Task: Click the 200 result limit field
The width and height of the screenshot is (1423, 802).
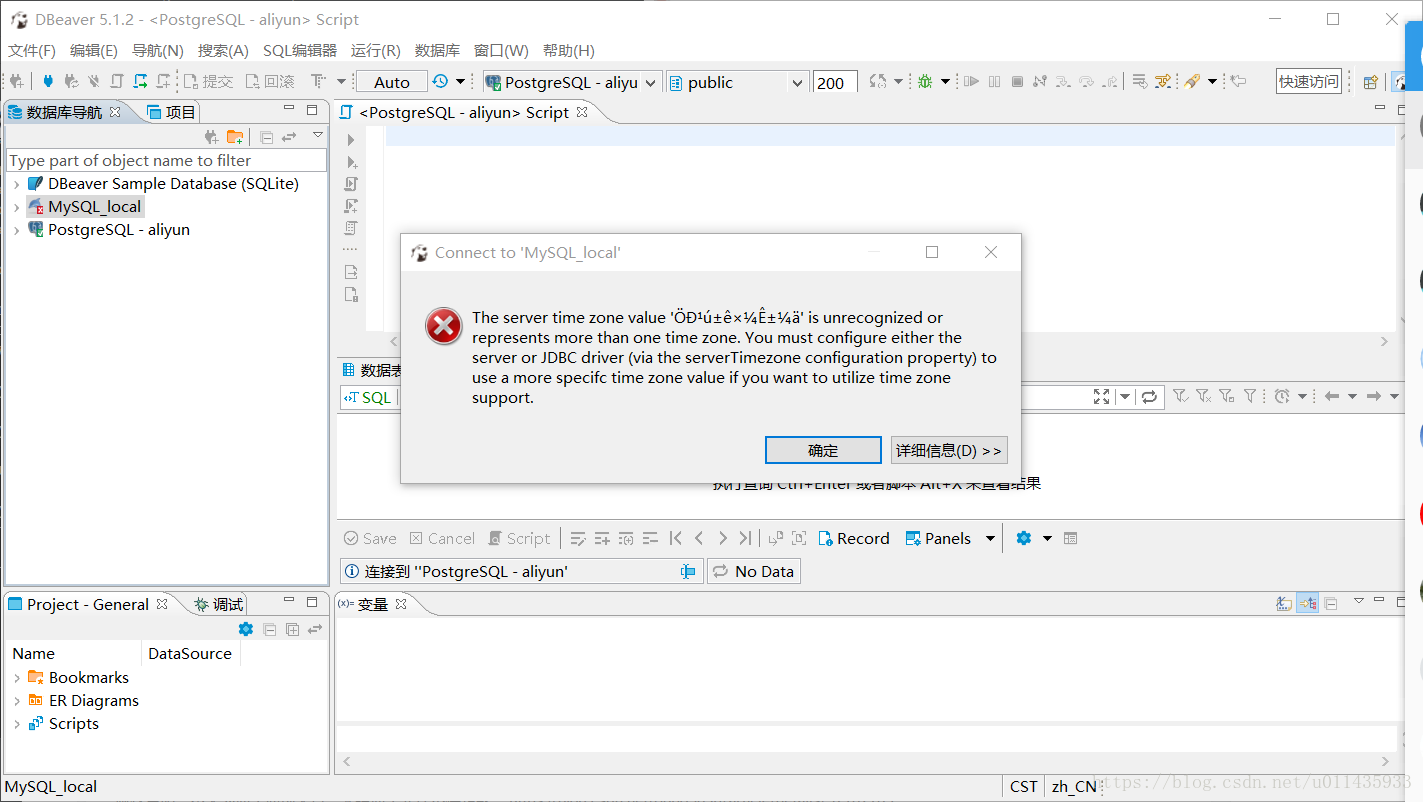Action: tap(834, 82)
